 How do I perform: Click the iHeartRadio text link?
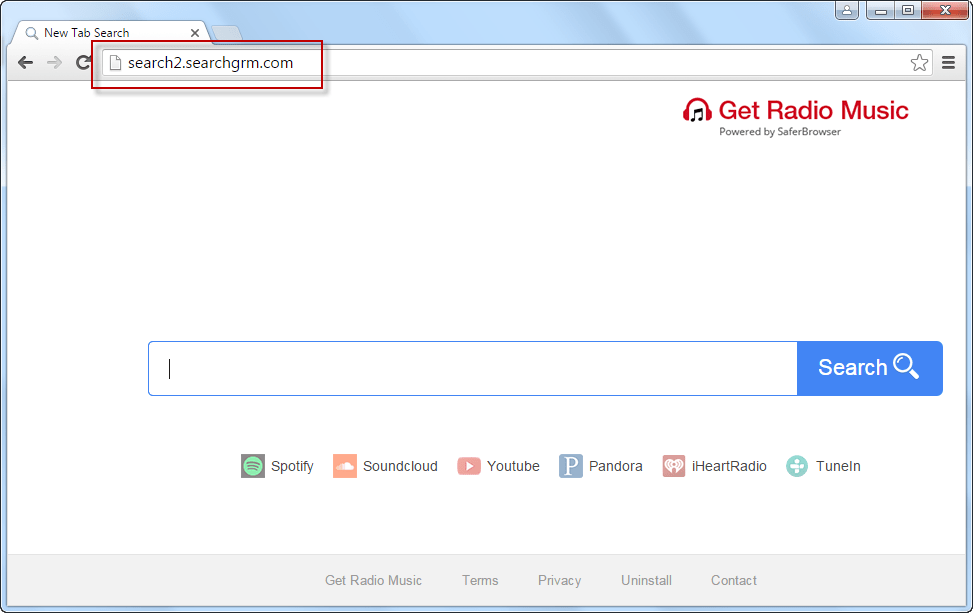tap(729, 466)
